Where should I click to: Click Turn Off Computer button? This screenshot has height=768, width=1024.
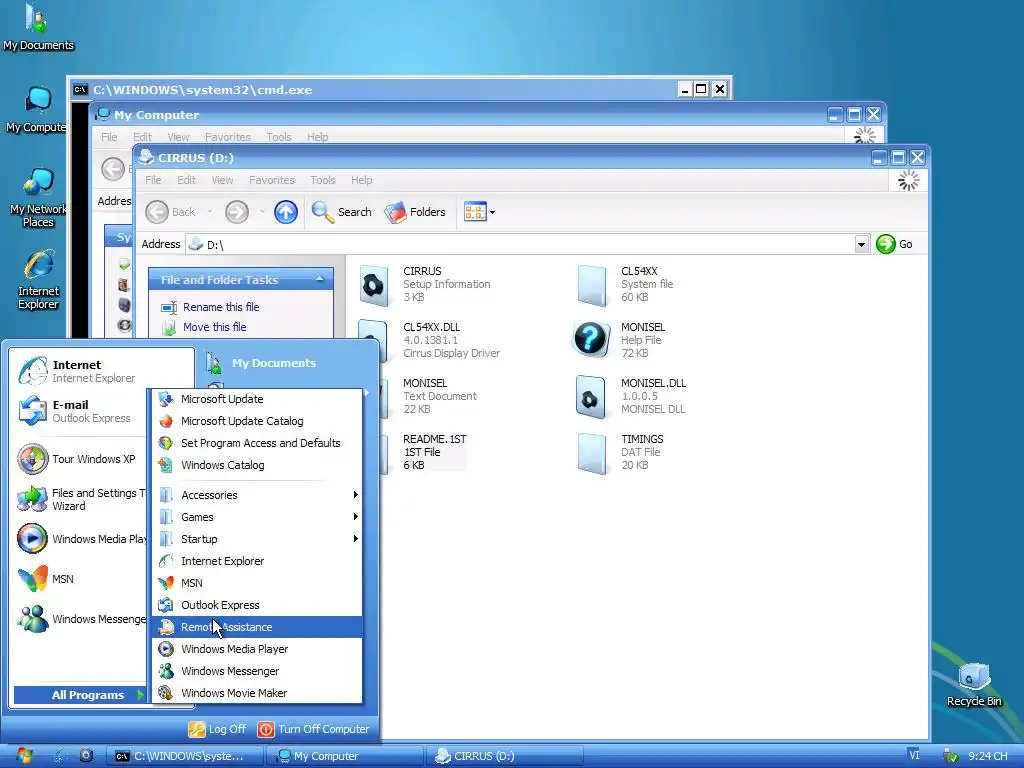tap(313, 729)
